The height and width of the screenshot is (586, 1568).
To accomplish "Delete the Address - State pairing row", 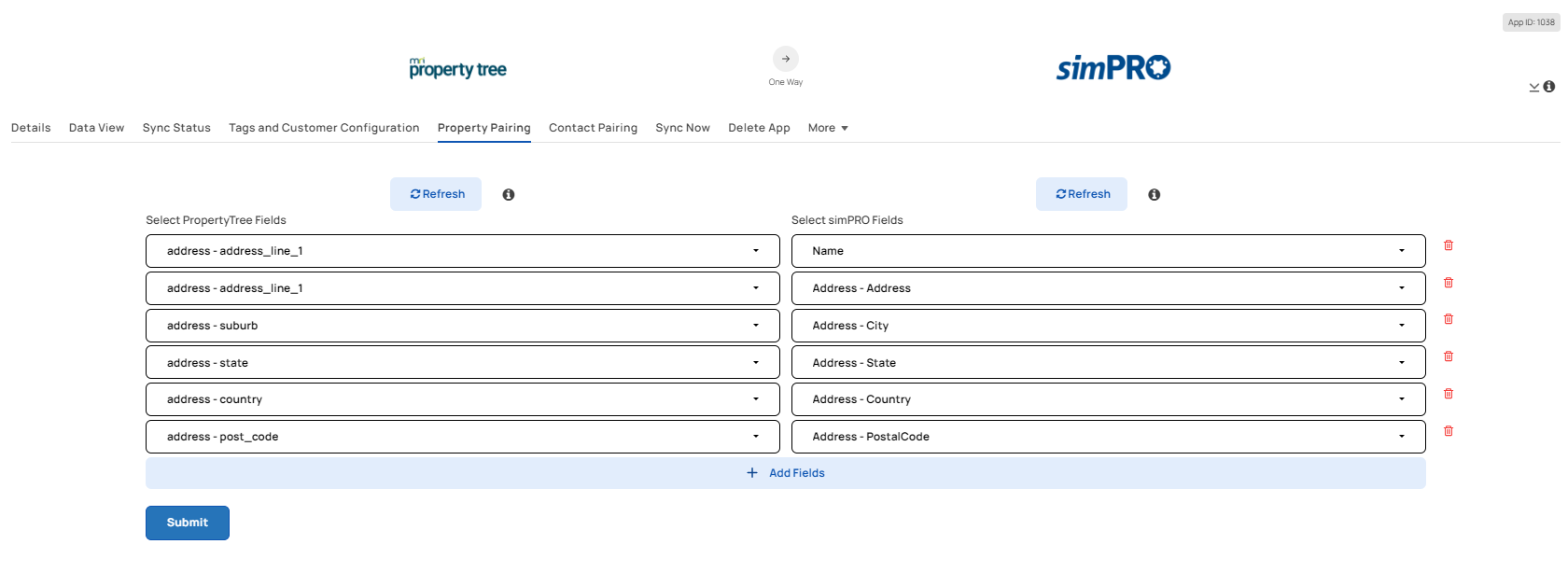I will (1449, 356).
